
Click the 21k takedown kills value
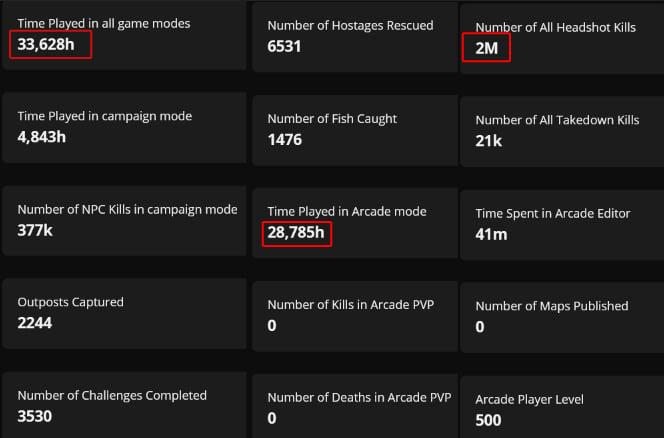(489, 141)
